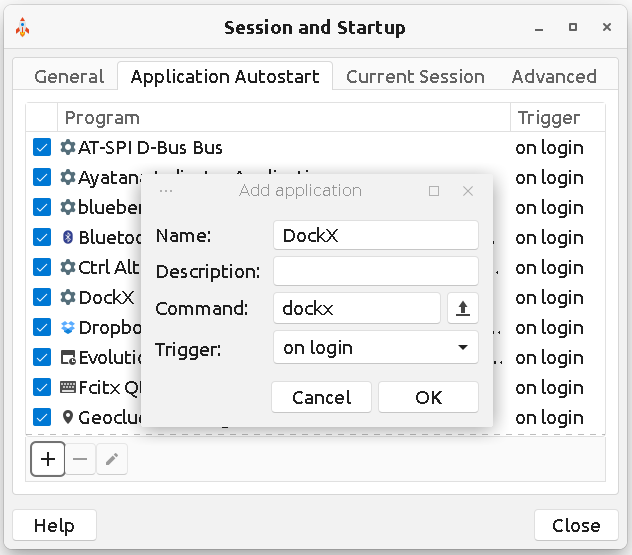This screenshot has height=555, width=632.
Task: Click the Dropbox icon in program list
Action: tap(68, 328)
